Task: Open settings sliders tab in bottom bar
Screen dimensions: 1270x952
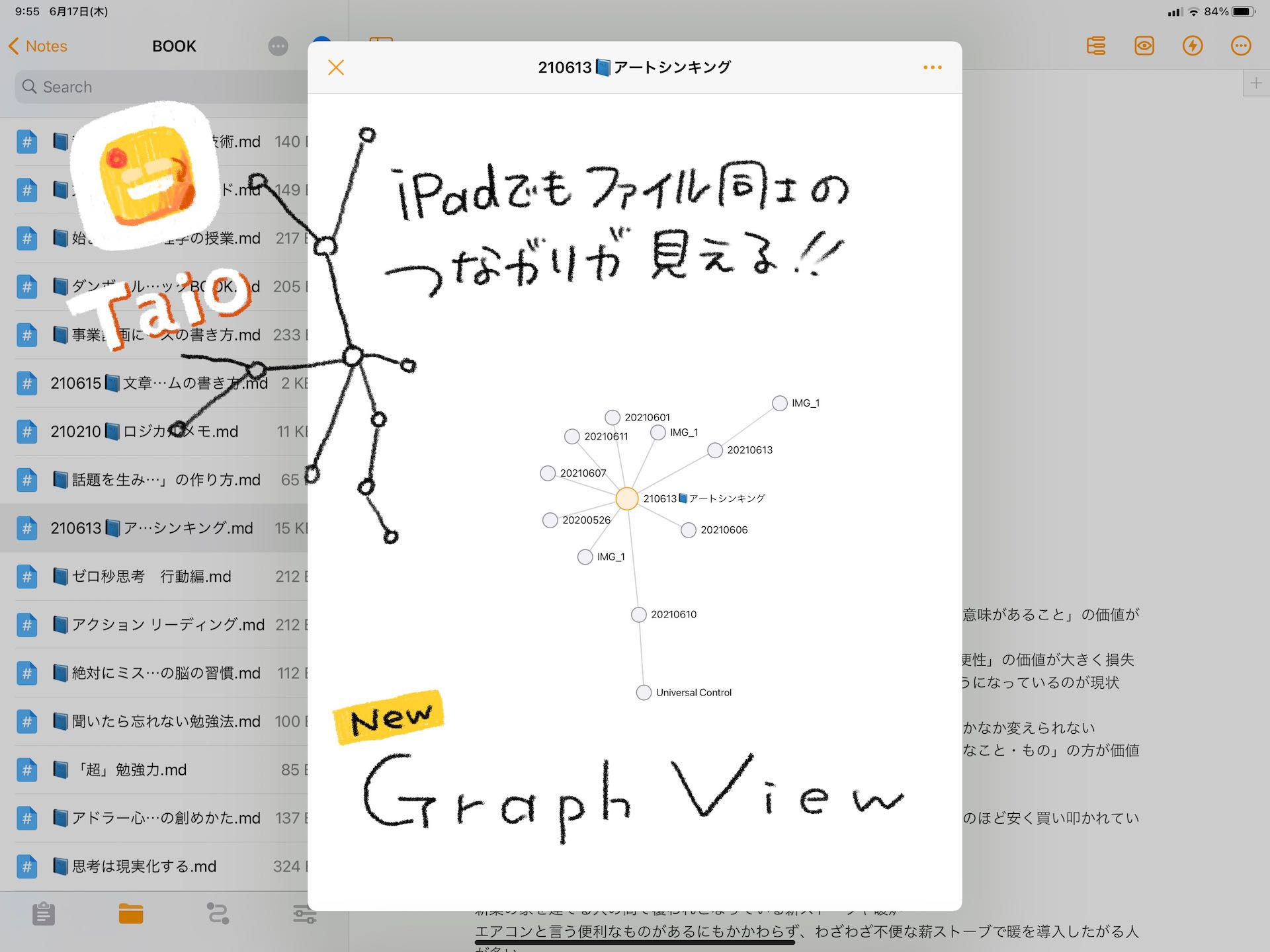Action: pos(305,914)
